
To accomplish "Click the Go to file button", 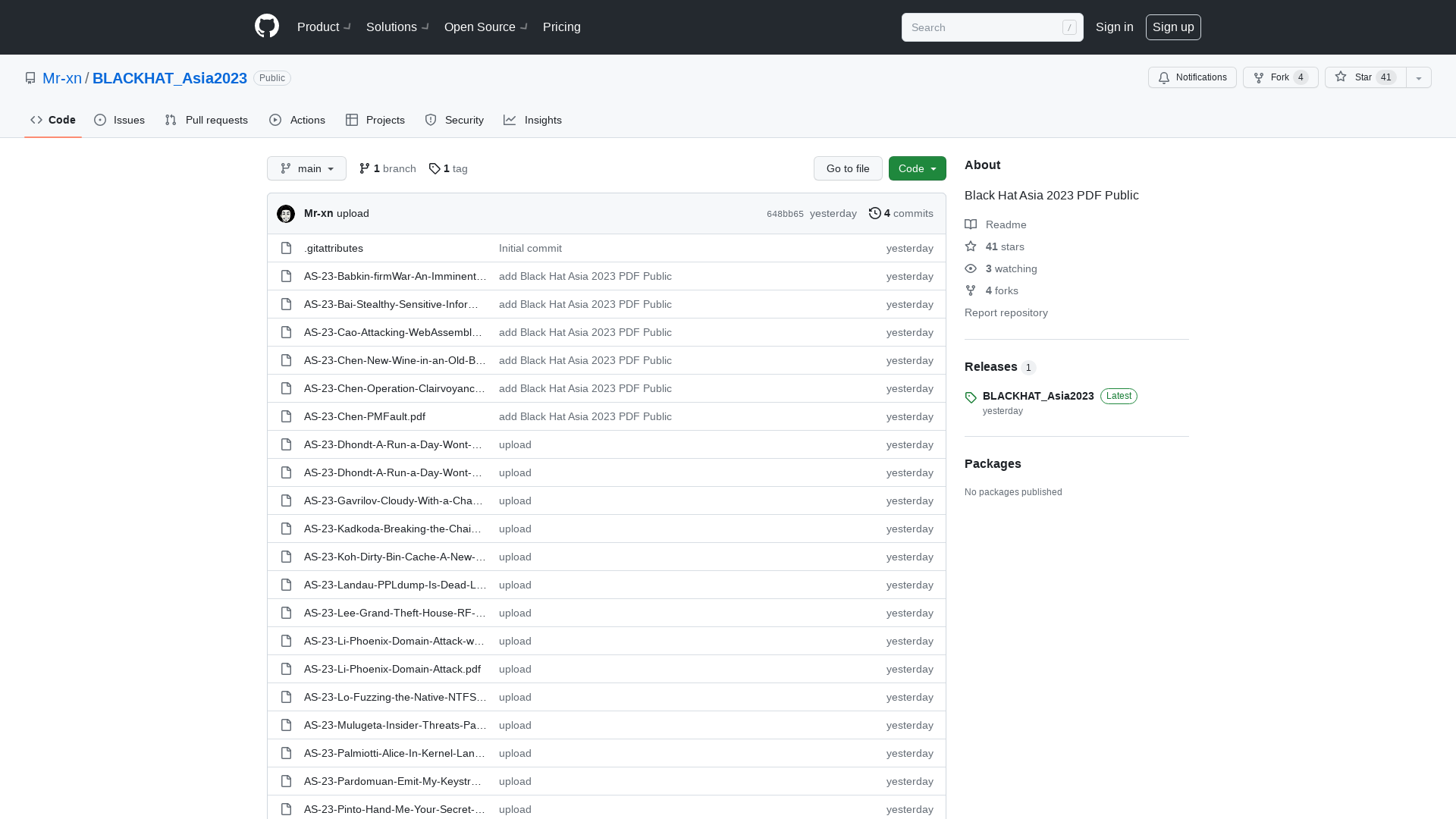I will 848,168.
